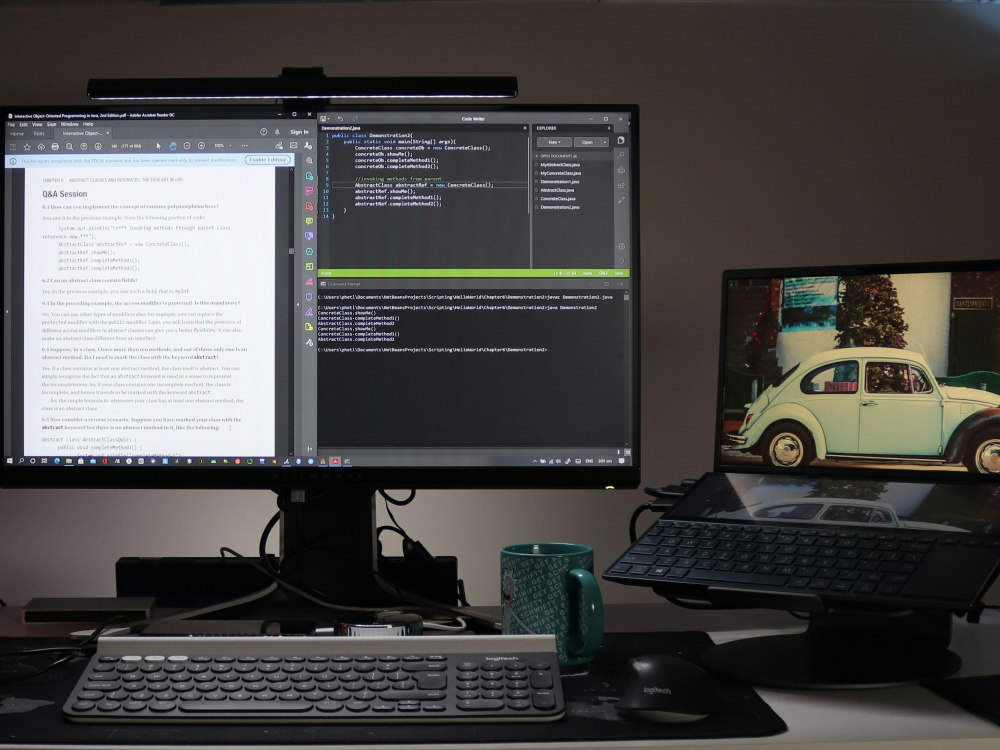Open the Sign menu in Acrobat
This screenshot has width=1000, height=750.
[52, 124]
